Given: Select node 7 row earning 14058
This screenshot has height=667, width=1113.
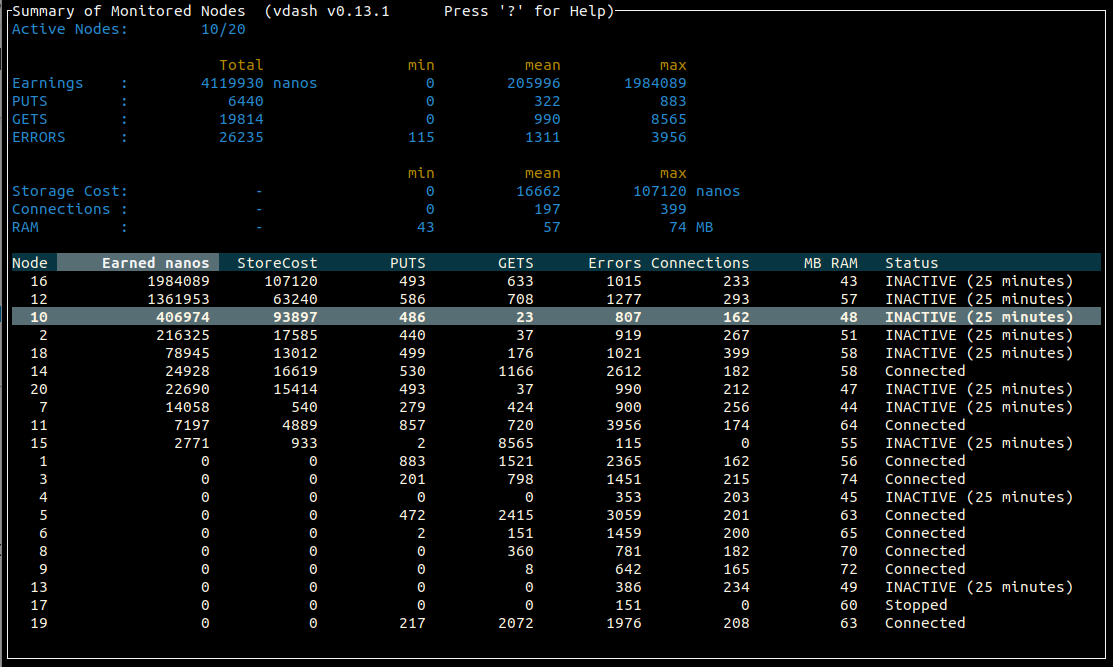Looking at the screenshot, I should [x=556, y=407].
